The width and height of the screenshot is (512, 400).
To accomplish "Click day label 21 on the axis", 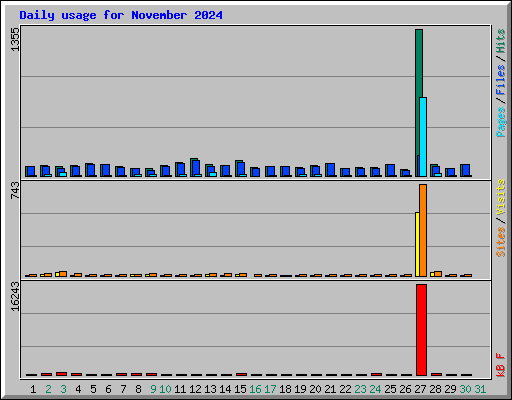I will tap(330, 389).
